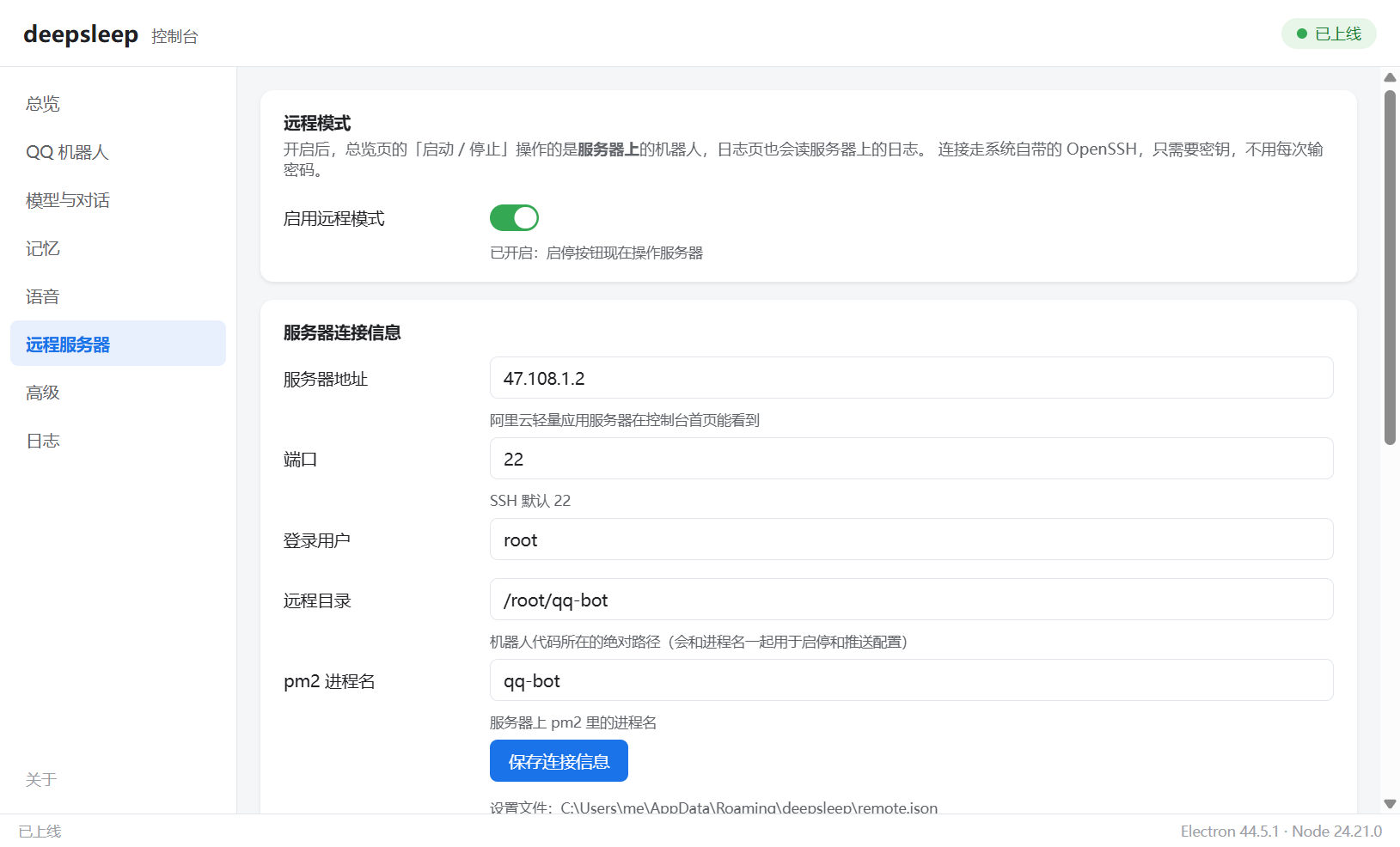Click the scrollbar up arrow
Screen dimensions: 1400x847
point(1390,77)
